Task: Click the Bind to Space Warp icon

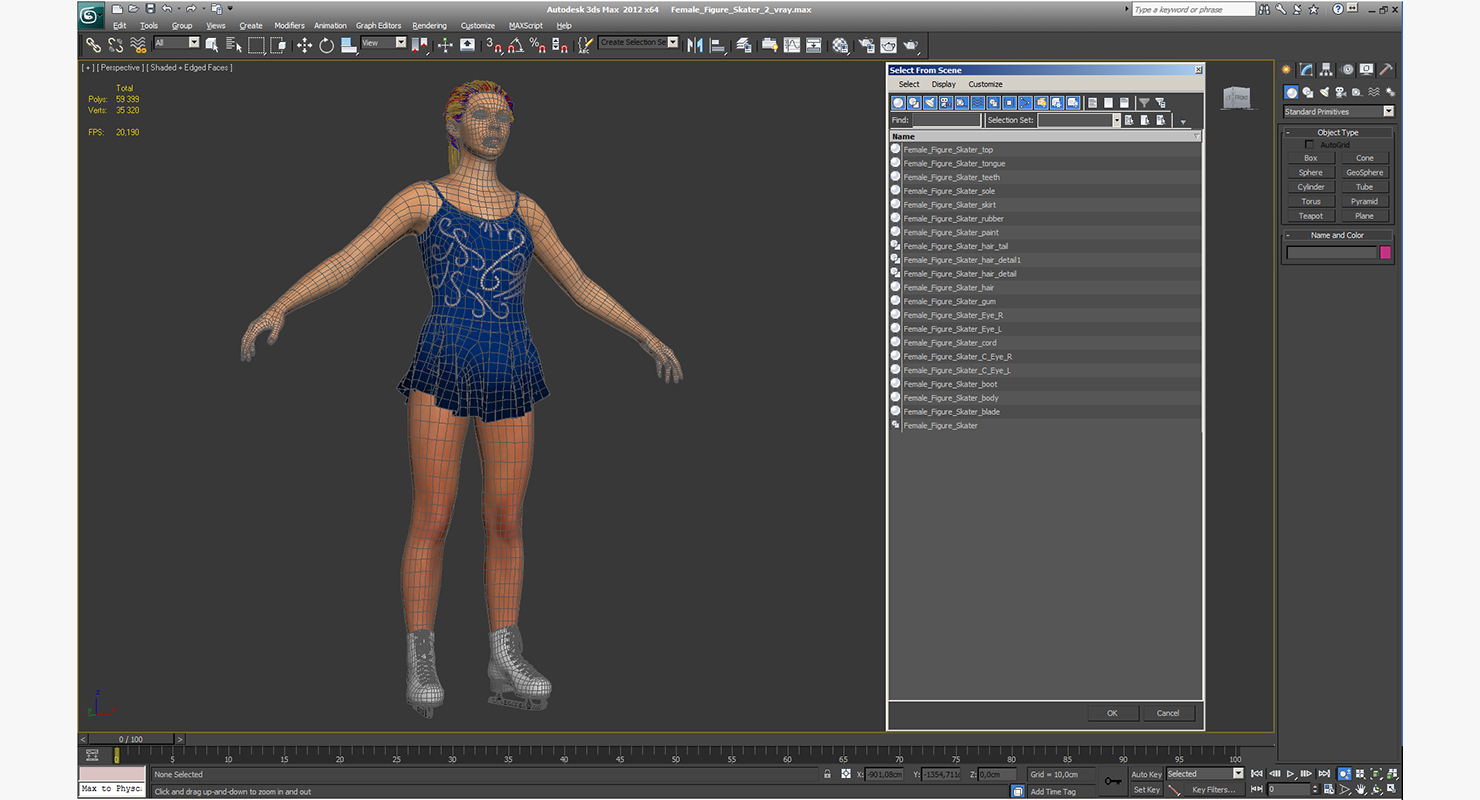Action: (137, 44)
